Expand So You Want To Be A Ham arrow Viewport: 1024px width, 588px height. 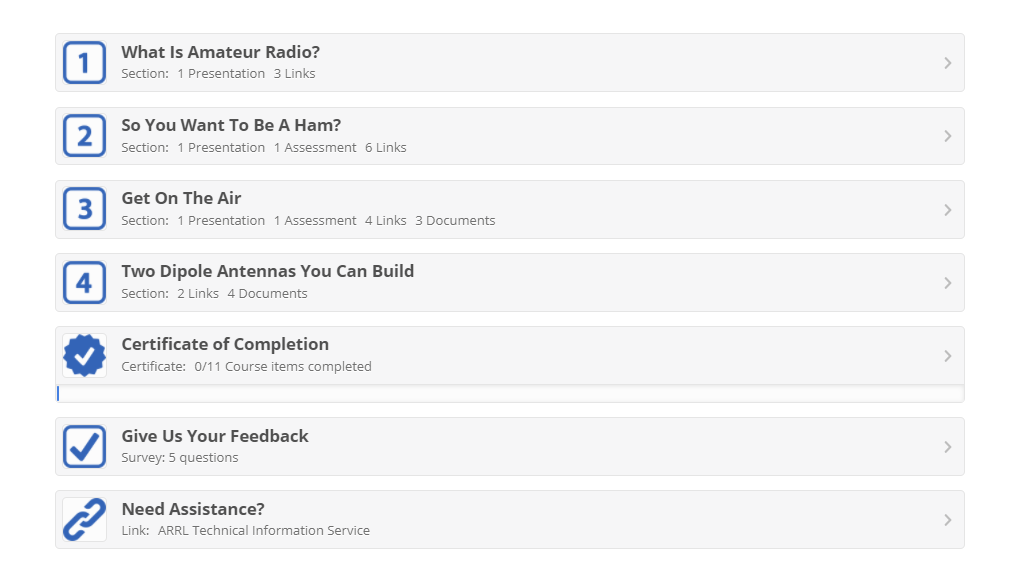947,136
